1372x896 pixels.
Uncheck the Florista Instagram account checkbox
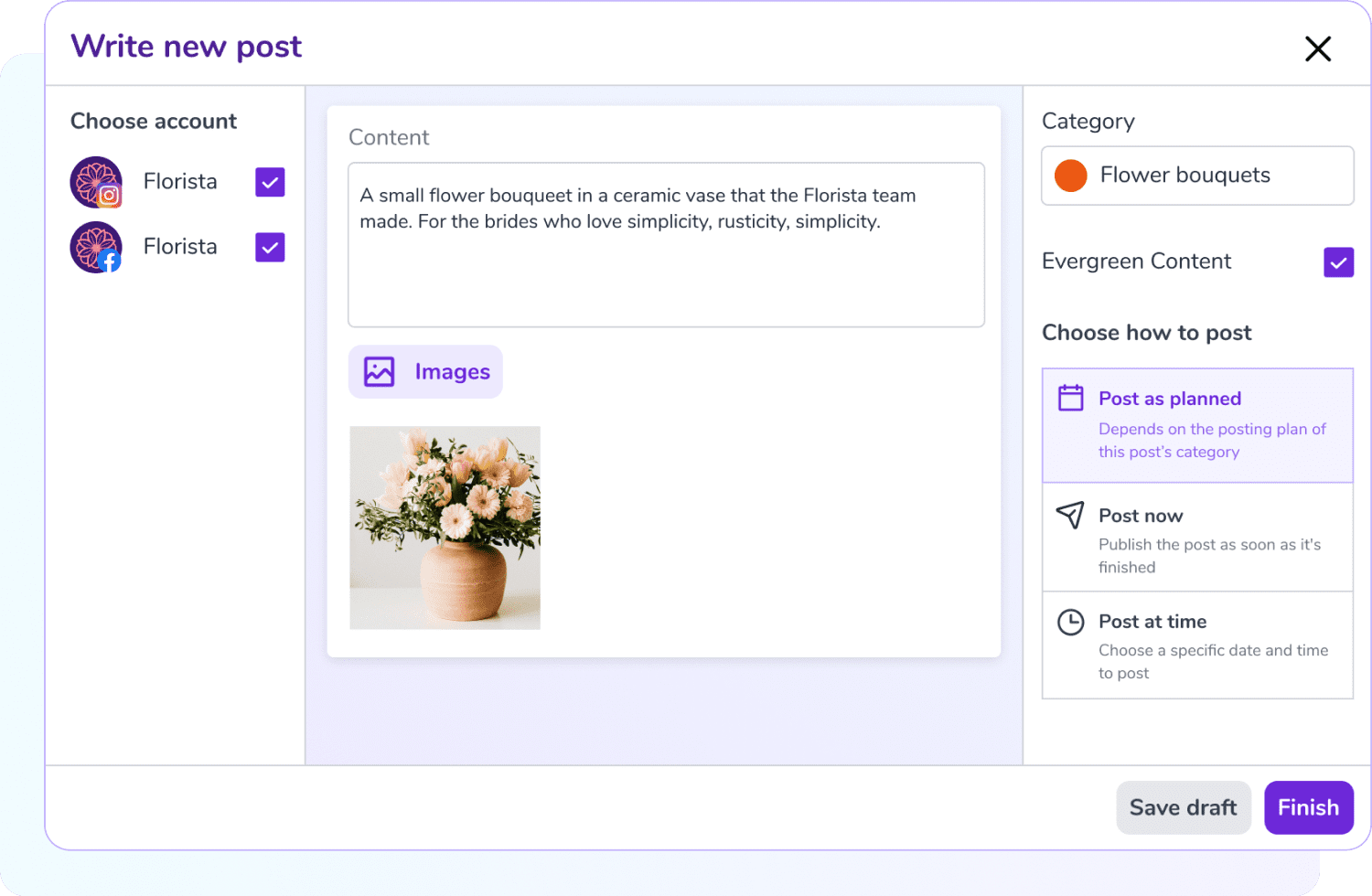(x=270, y=182)
